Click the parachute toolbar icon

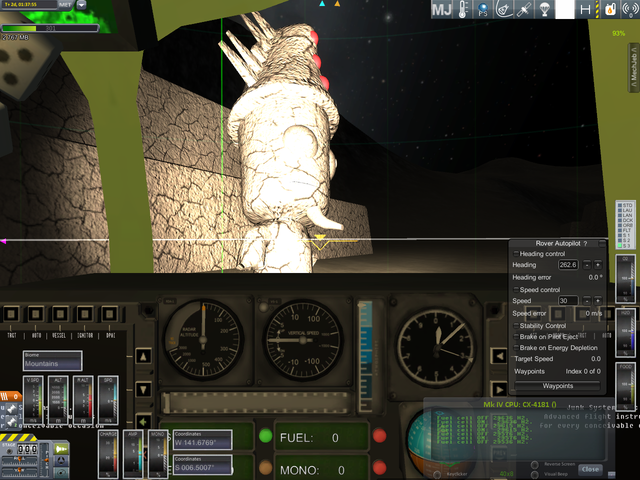coord(544,9)
